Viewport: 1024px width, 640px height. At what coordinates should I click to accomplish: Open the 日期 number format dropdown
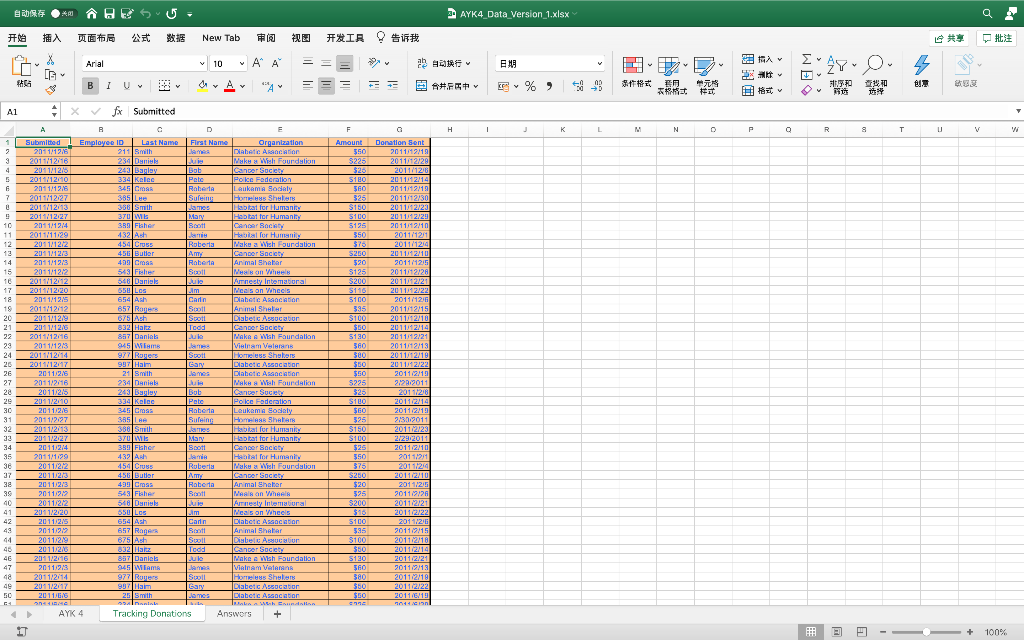tap(598, 62)
